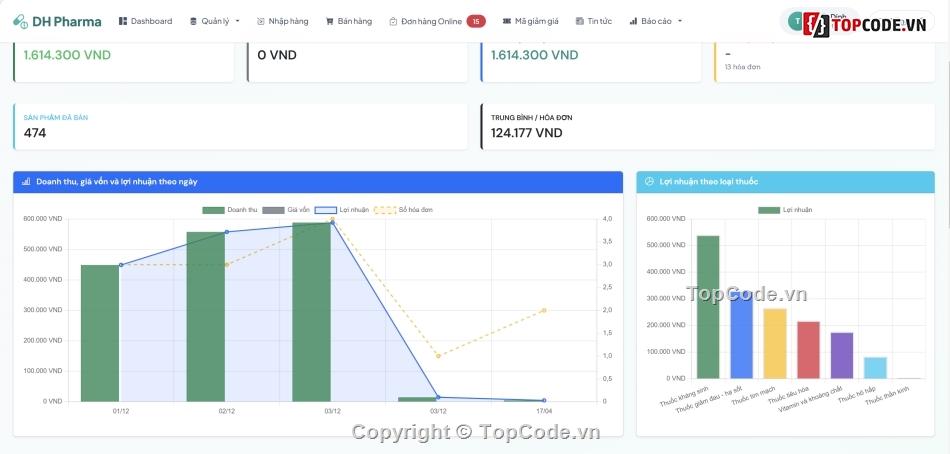Viewport: 950px width, 454px height.
Task: Click the profit line point at 02/12
Action: click(x=227, y=232)
